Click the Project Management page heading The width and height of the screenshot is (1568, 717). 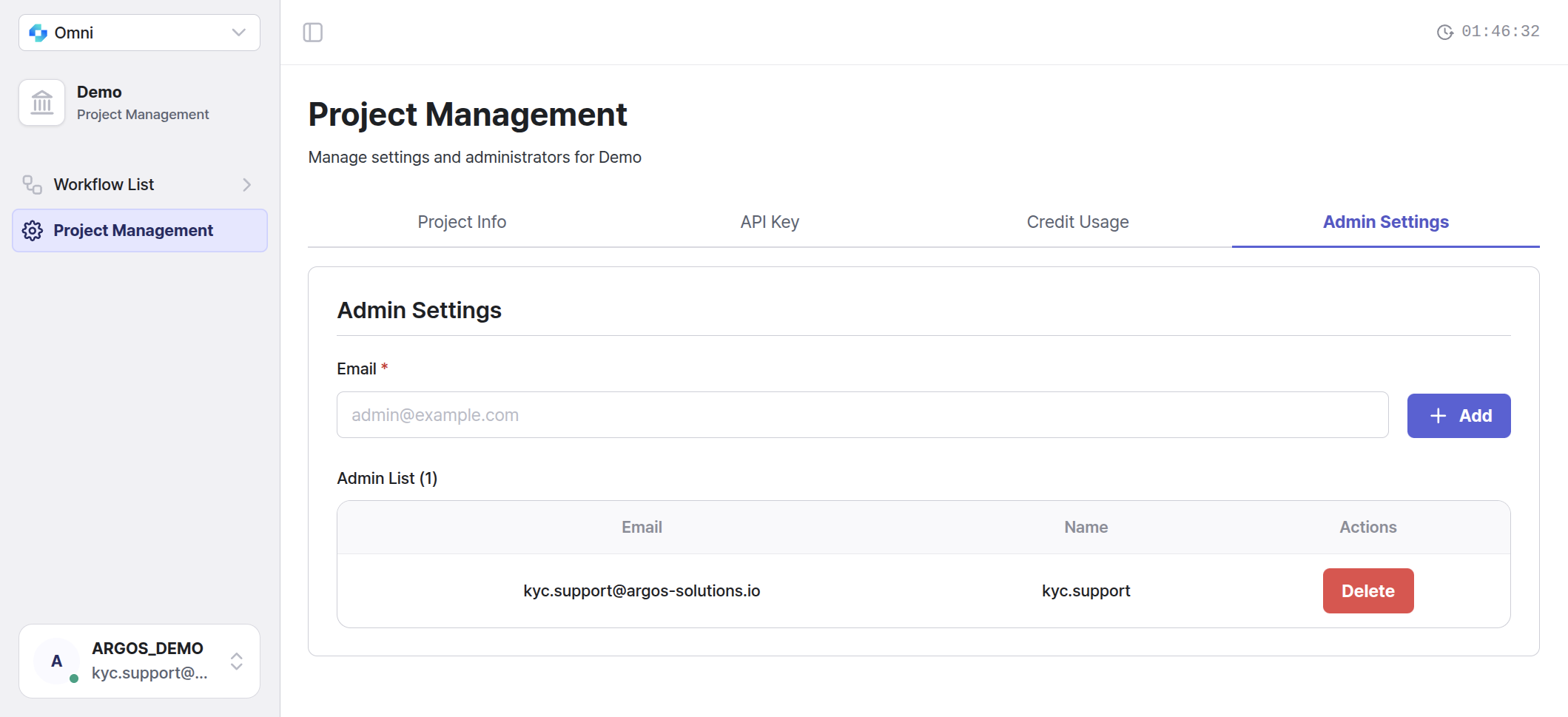tap(468, 115)
